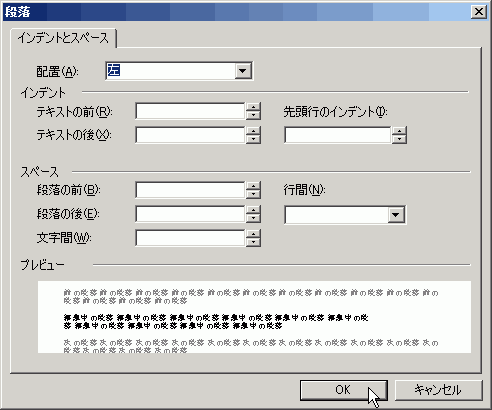
Task: Close the 段落 dialog with X
Action: click(479, 12)
